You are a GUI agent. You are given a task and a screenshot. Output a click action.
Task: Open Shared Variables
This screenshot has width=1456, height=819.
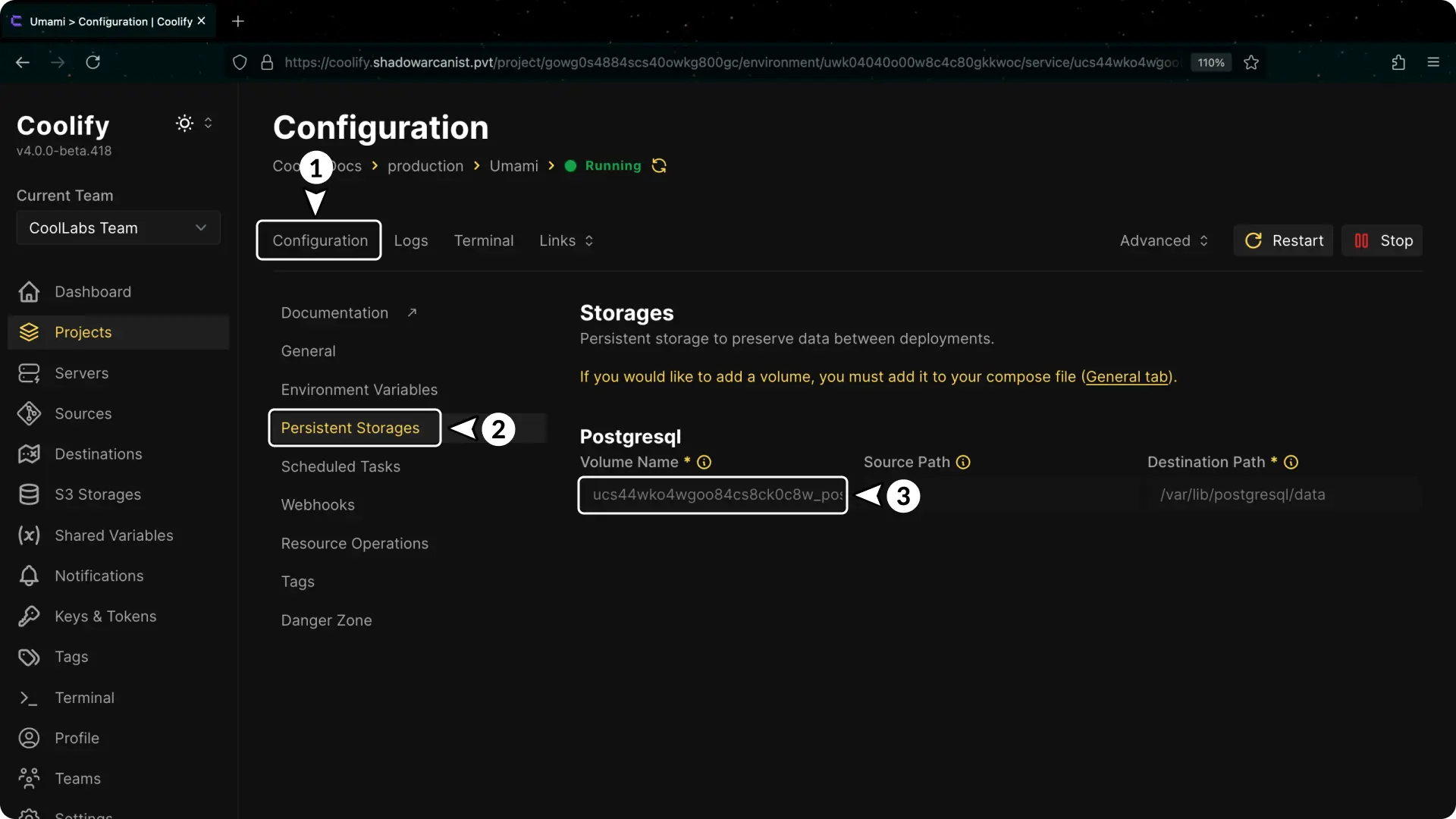[x=114, y=535]
